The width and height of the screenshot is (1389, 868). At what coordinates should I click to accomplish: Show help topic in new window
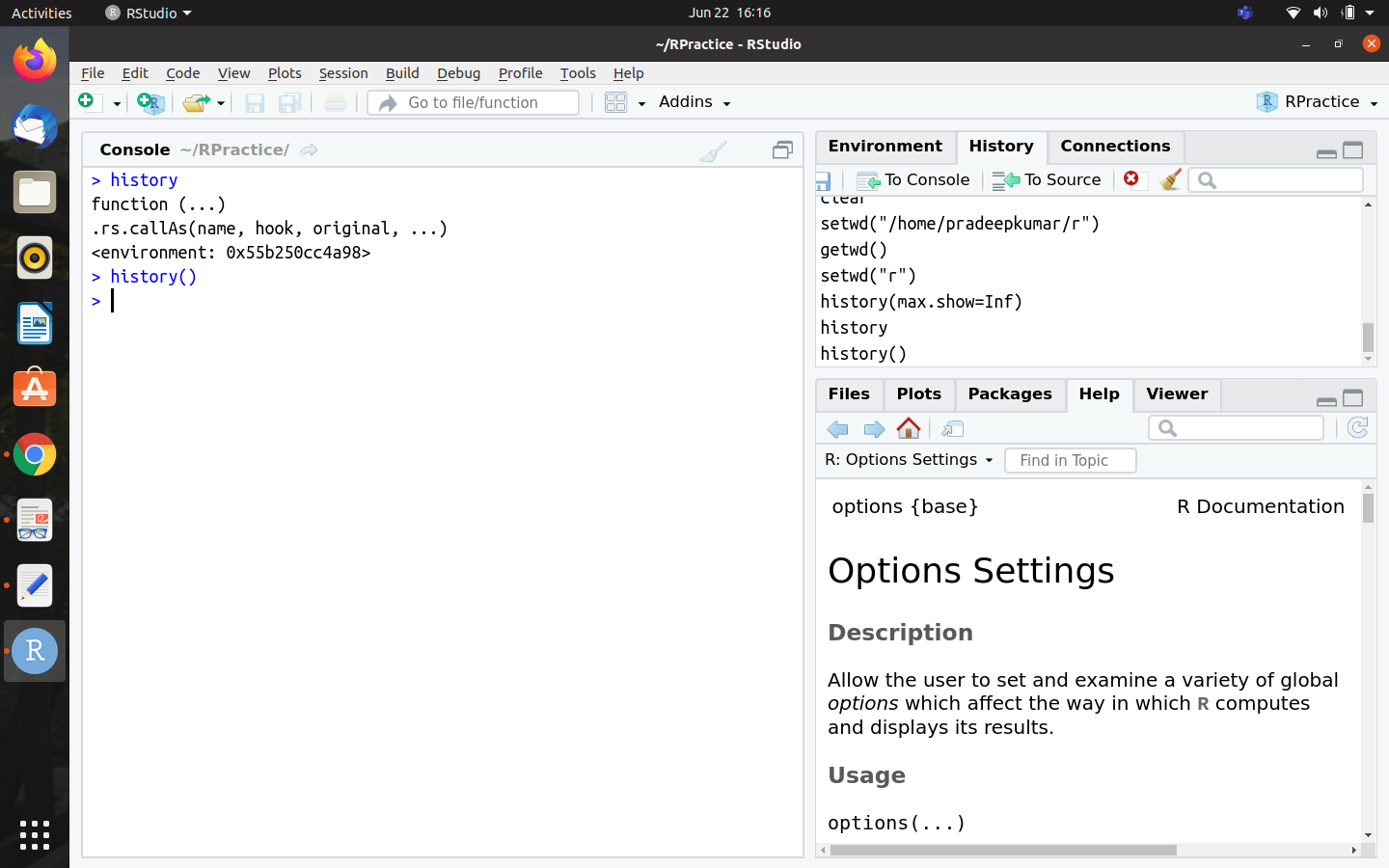click(x=953, y=429)
